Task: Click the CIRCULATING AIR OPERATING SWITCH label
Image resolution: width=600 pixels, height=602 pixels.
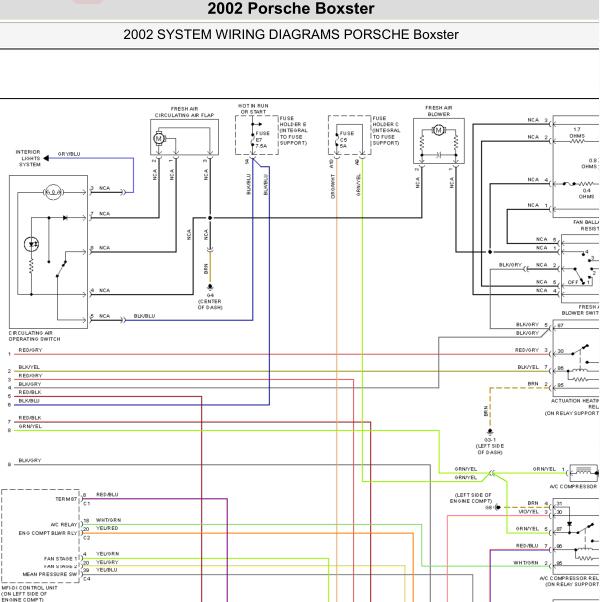Action: [35, 336]
